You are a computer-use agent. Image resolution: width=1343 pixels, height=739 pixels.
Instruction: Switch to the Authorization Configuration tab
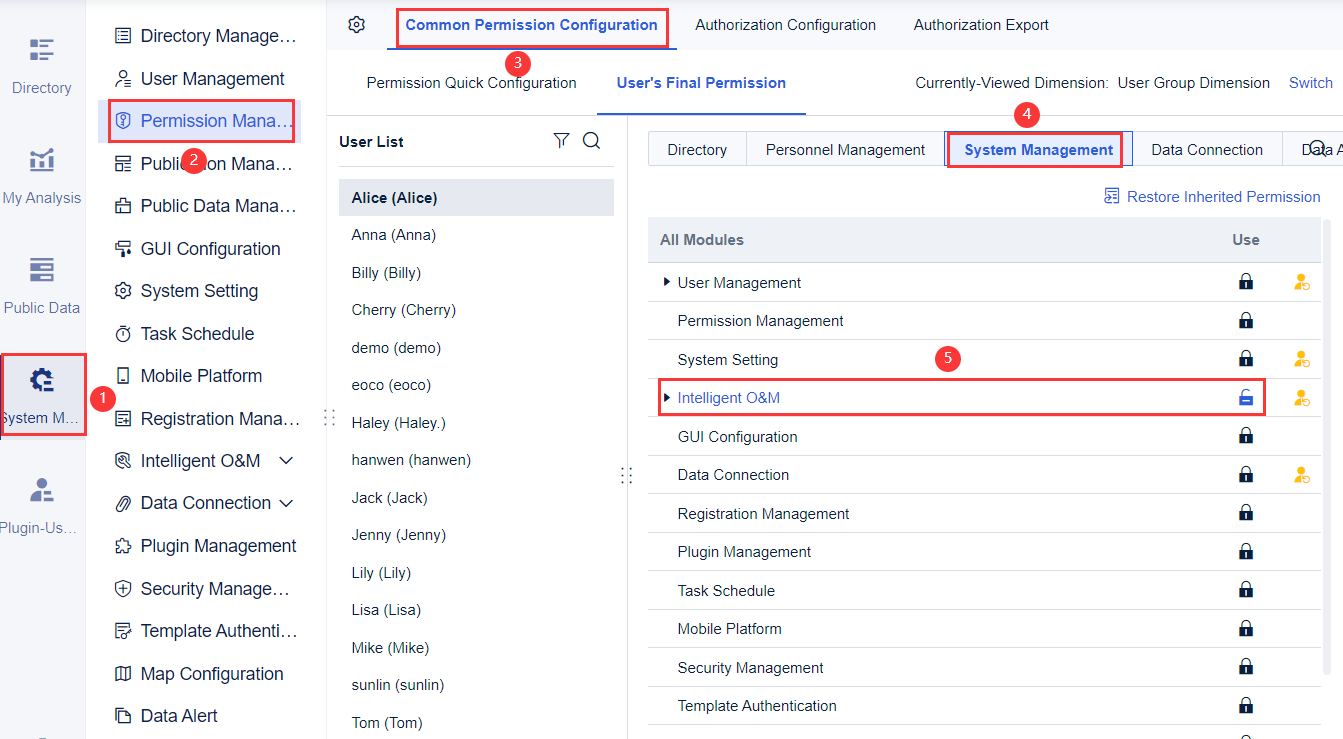point(785,24)
